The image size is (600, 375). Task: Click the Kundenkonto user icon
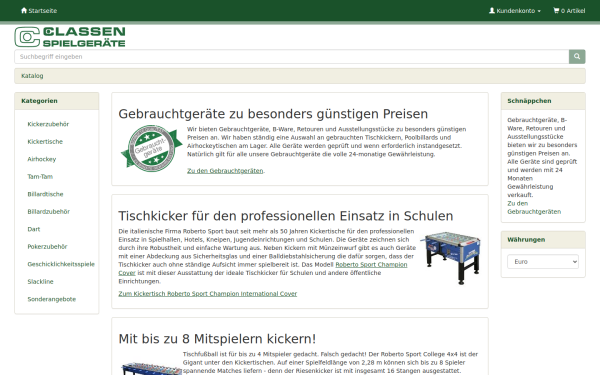point(492,10)
